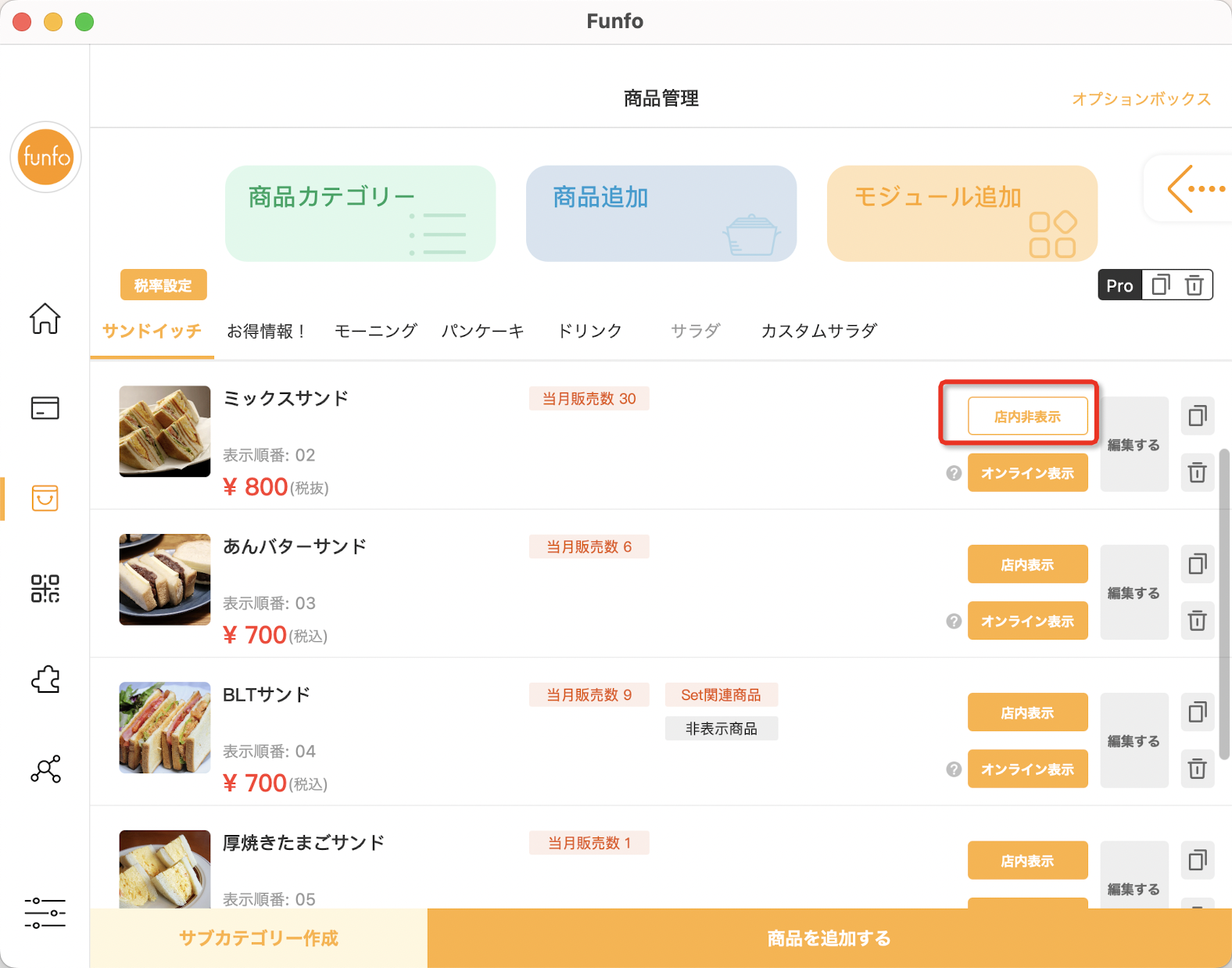Duplicate the BLTサンド product
The image size is (1232, 968).
click(x=1197, y=712)
